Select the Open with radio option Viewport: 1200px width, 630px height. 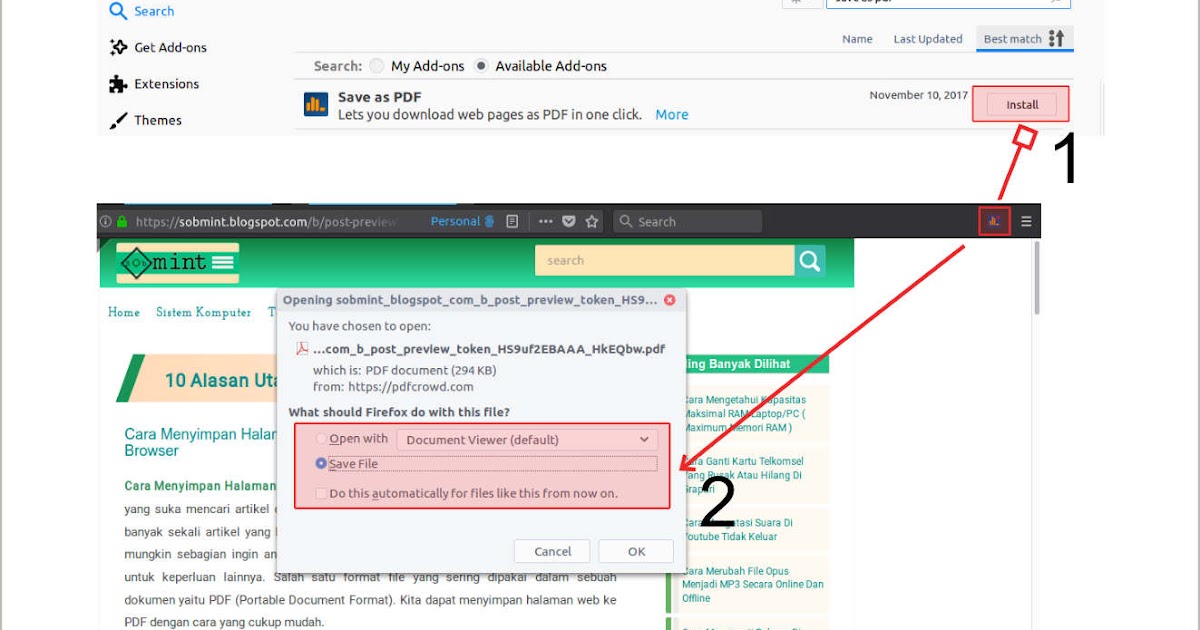click(321, 439)
